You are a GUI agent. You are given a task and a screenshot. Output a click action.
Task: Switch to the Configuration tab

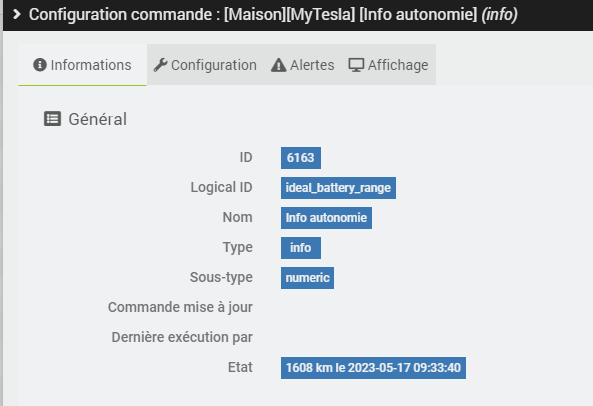(205, 65)
